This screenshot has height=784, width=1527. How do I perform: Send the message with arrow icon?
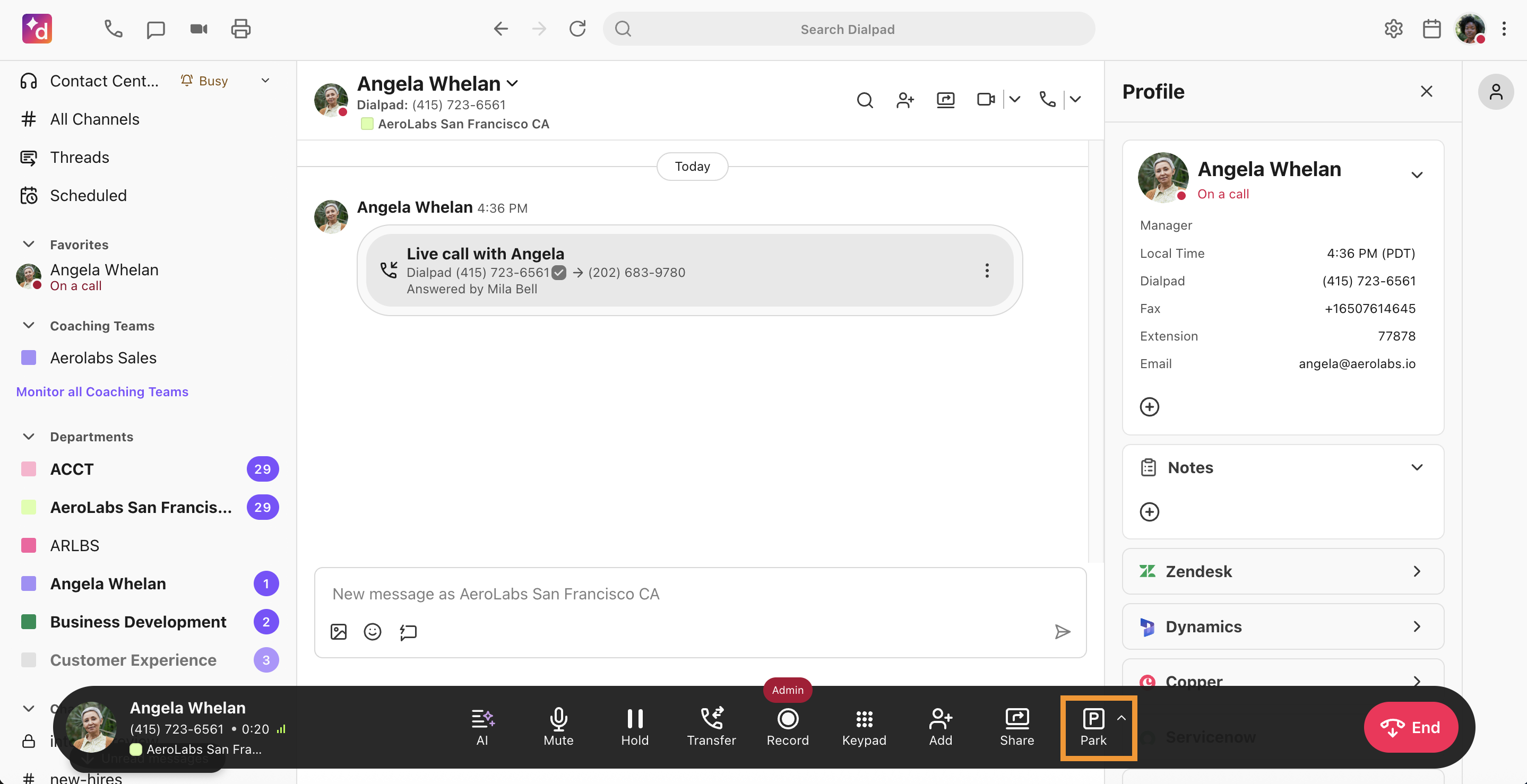(x=1062, y=632)
